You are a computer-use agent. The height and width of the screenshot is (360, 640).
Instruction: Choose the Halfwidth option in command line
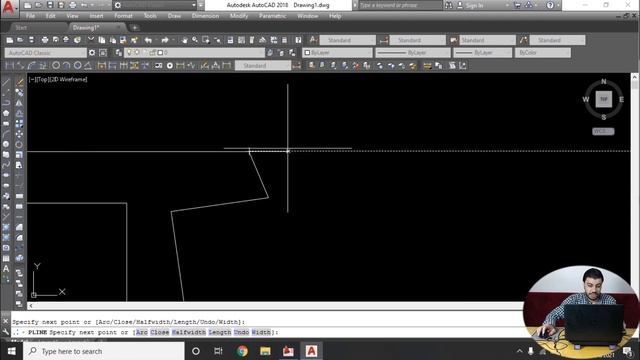coord(189,332)
